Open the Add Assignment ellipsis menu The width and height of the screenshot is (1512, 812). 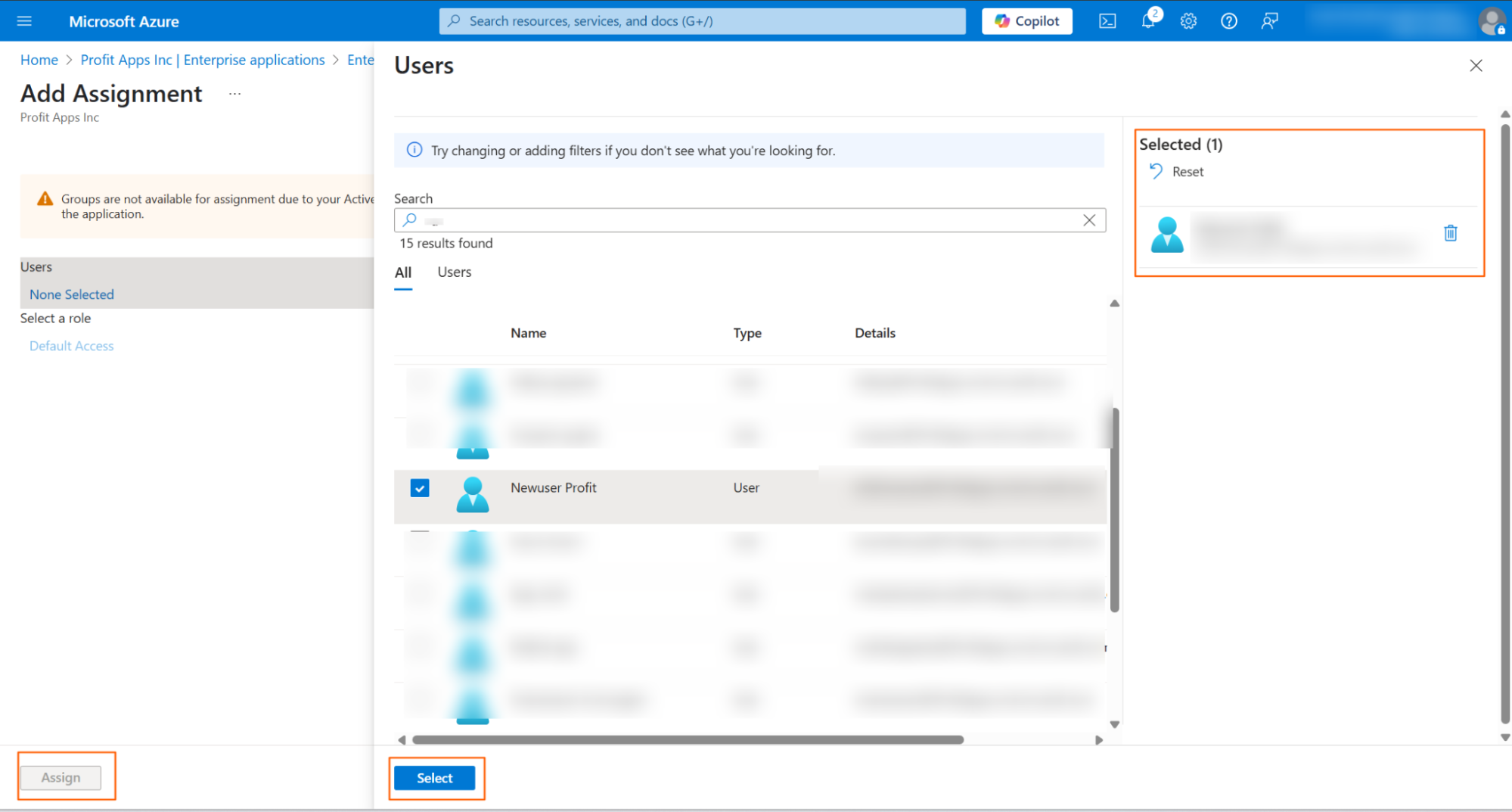(235, 94)
